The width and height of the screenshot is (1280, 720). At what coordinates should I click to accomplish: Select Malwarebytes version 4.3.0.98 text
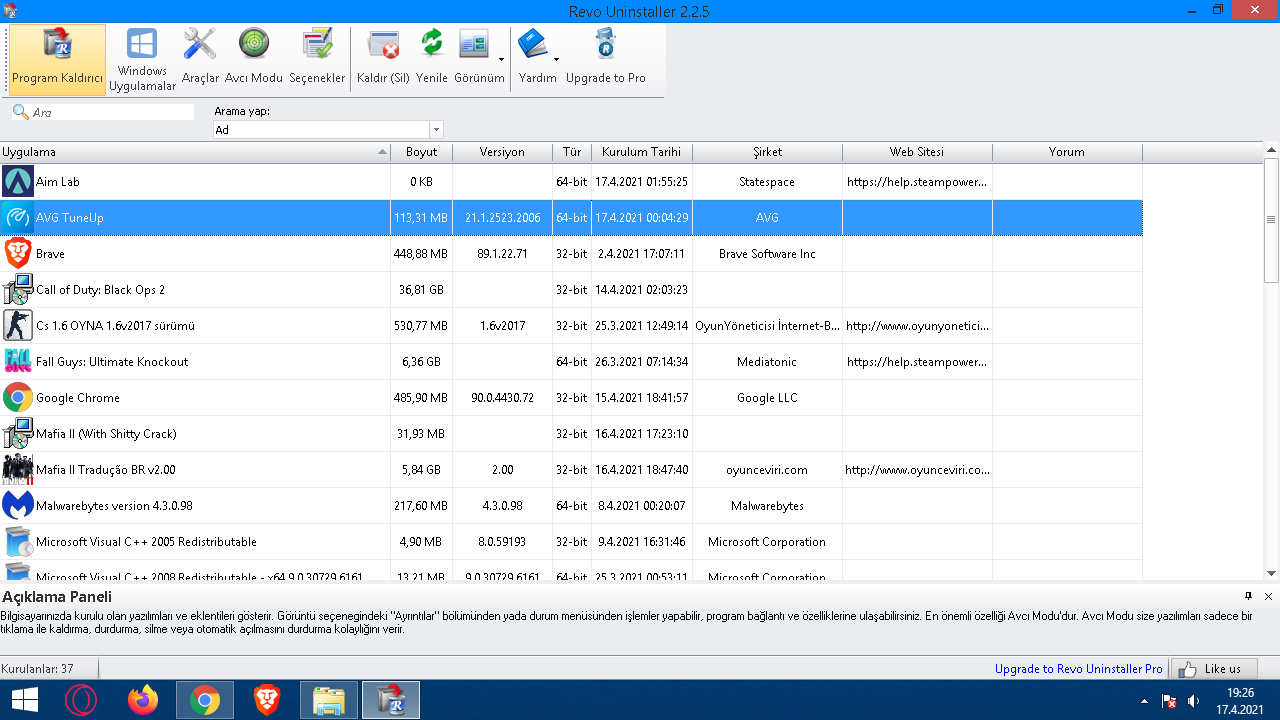114,506
